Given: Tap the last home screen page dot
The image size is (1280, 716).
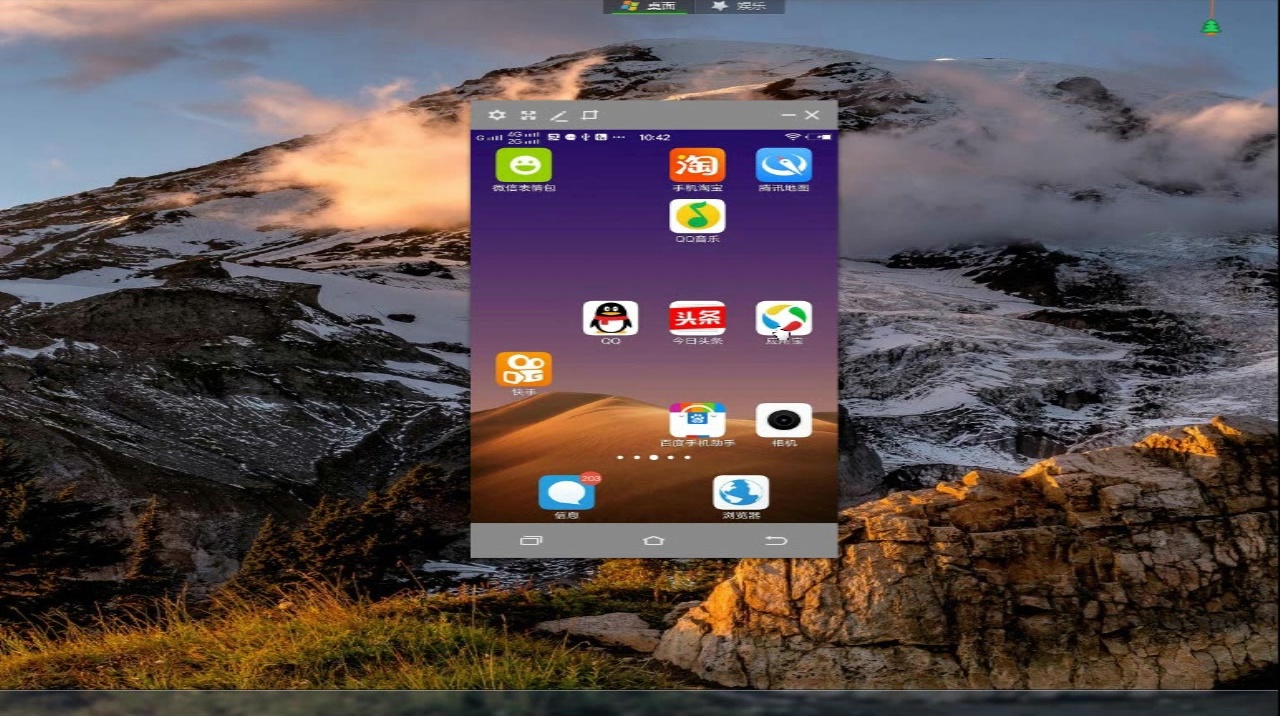Looking at the screenshot, I should [687, 457].
